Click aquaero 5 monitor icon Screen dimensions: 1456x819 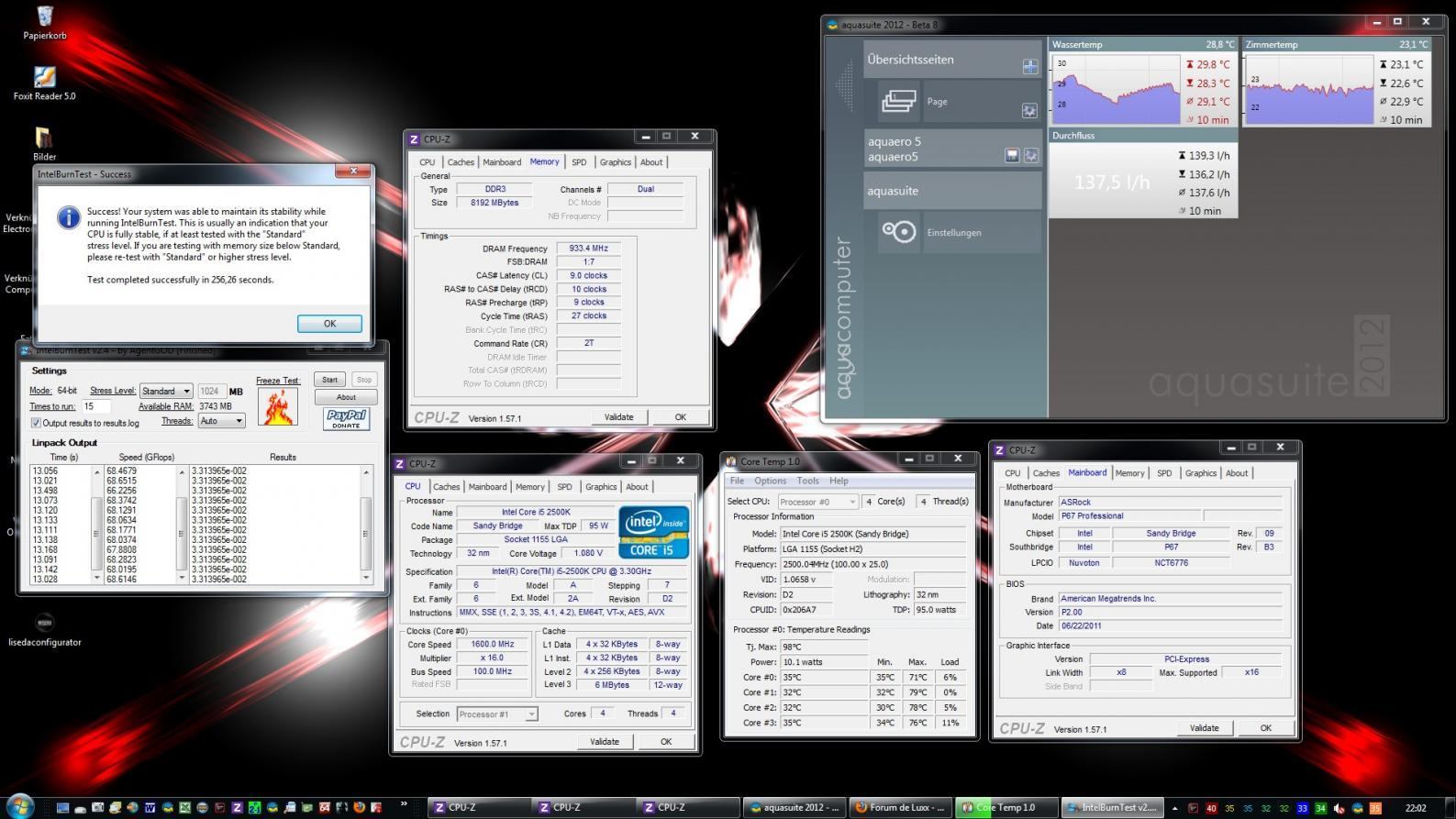click(x=1012, y=156)
